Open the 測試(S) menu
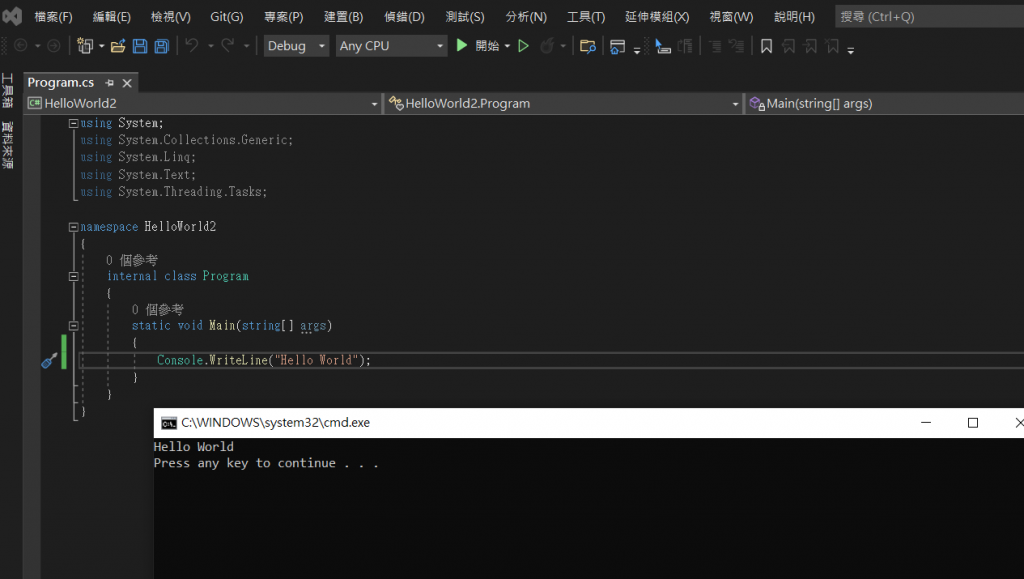 tap(465, 17)
